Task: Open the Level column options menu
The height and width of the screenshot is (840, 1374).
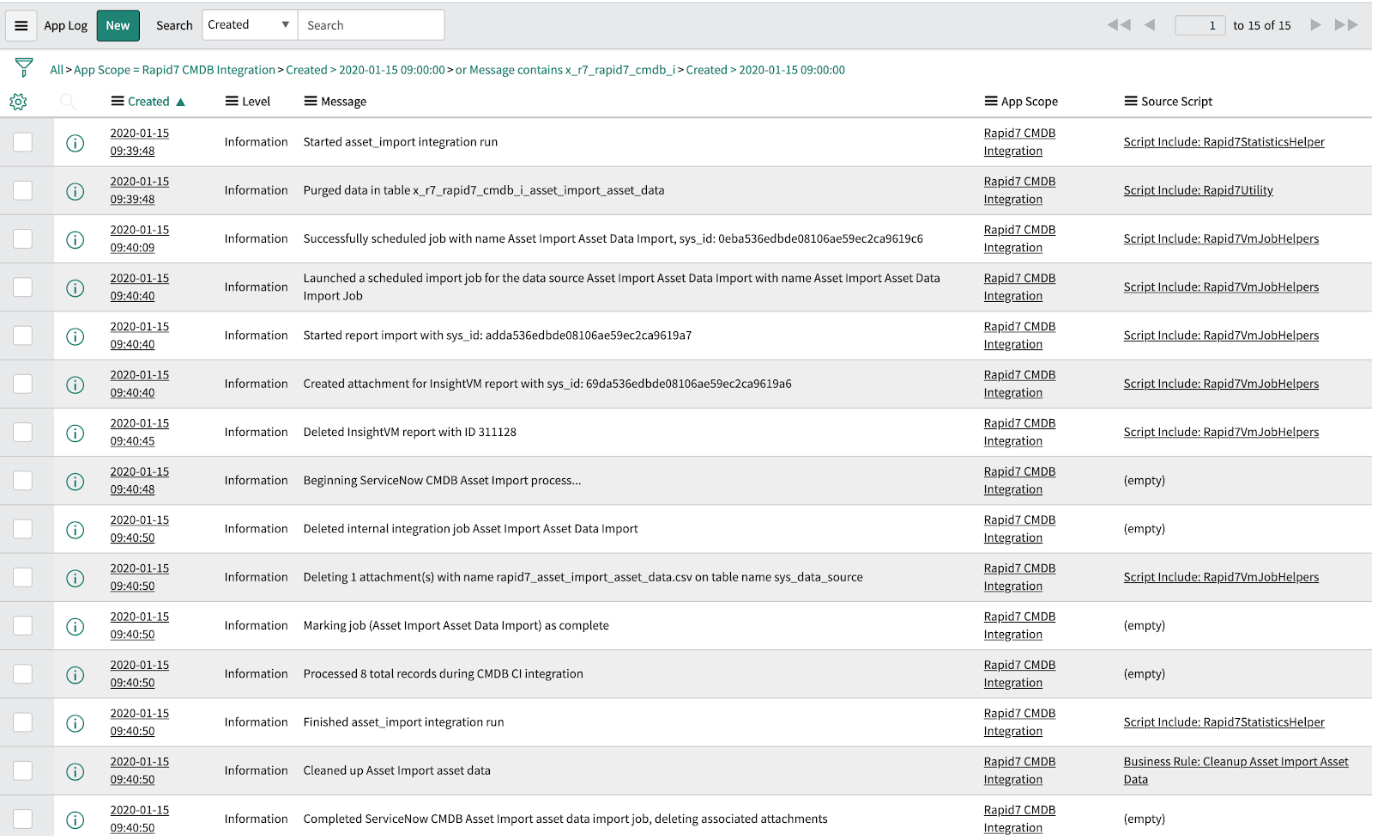Action: [x=232, y=101]
